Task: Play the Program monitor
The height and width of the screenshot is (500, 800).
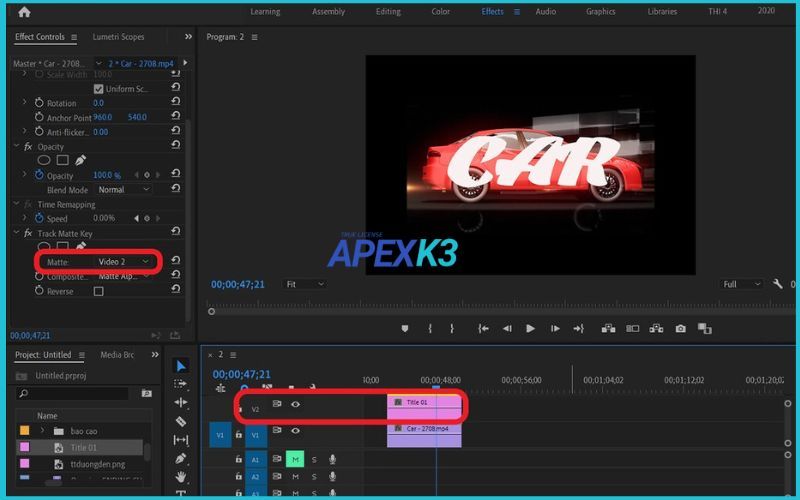Action: point(530,329)
